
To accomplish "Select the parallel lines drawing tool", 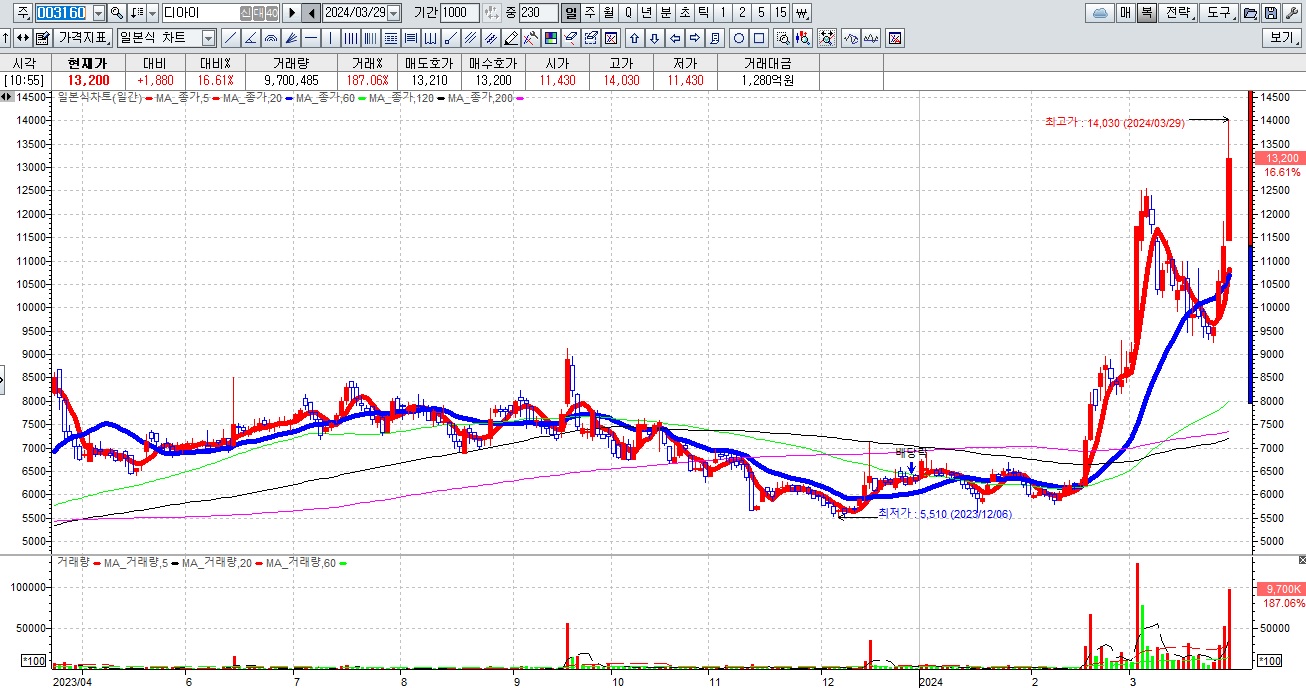I will [x=469, y=38].
